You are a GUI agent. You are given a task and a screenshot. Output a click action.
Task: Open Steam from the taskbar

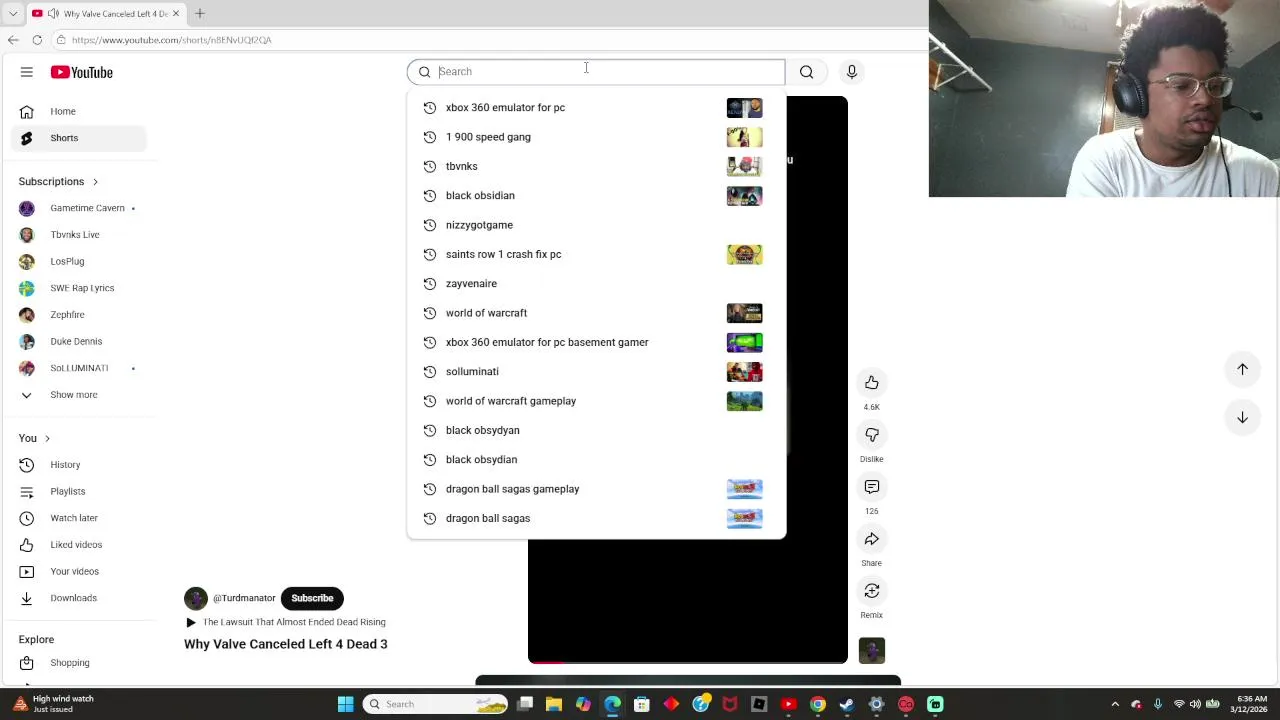click(x=847, y=704)
